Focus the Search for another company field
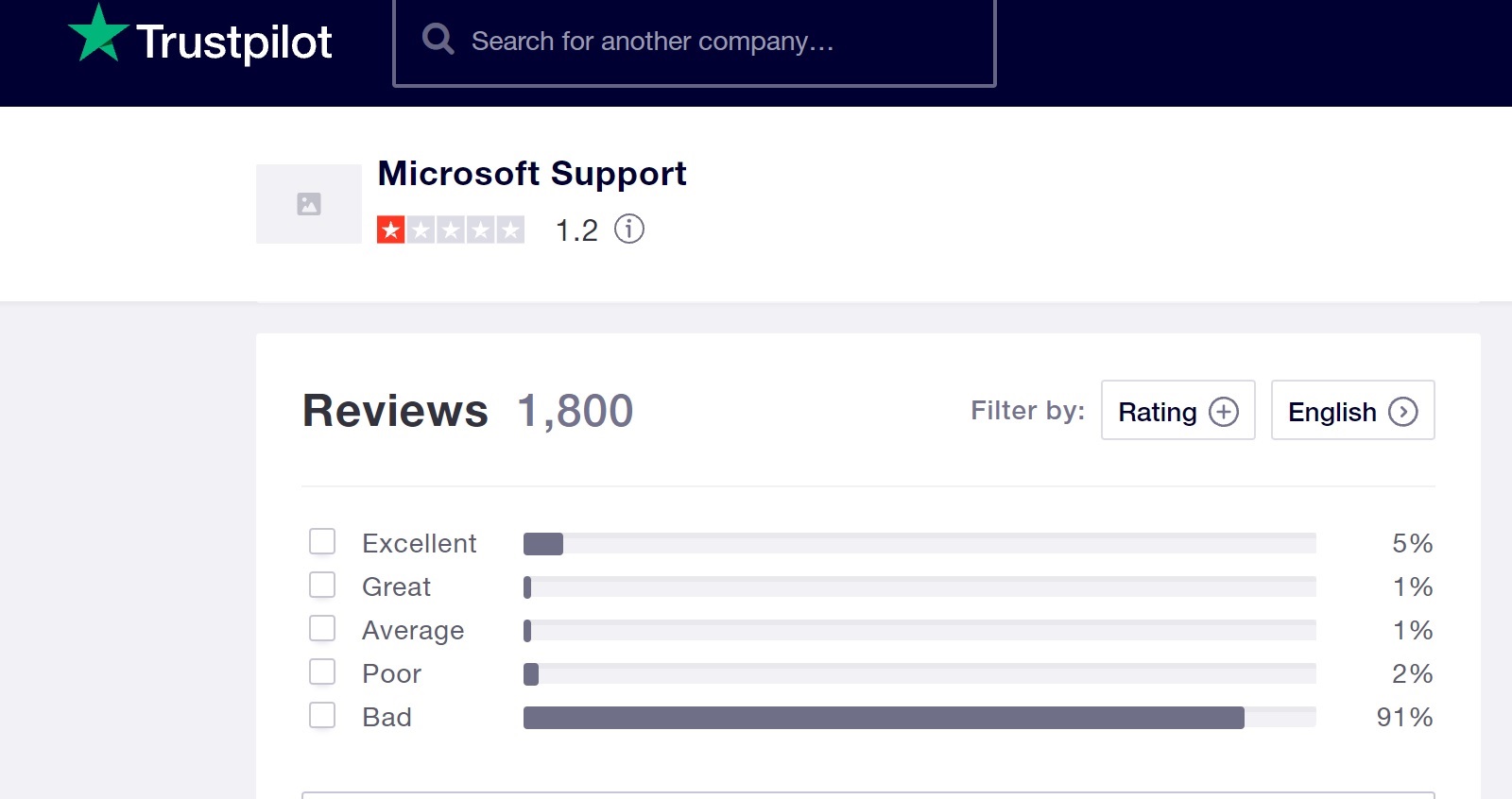 point(695,42)
